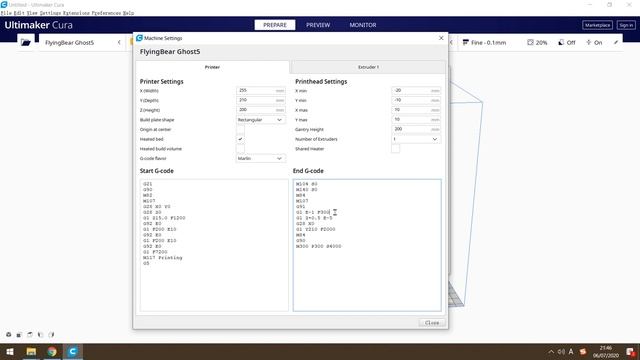Open the Help menu
Screen dimensions: 640x360
(x=128, y=13)
